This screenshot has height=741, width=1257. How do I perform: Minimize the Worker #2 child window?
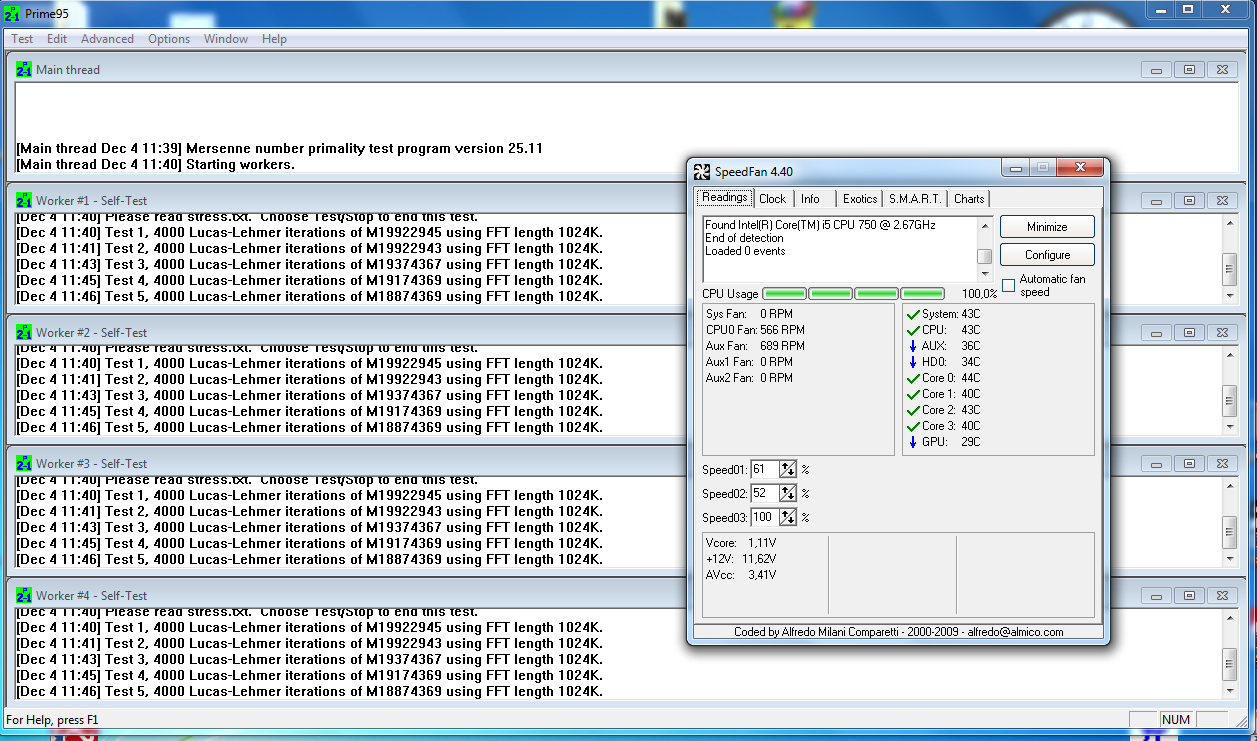click(x=1157, y=333)
